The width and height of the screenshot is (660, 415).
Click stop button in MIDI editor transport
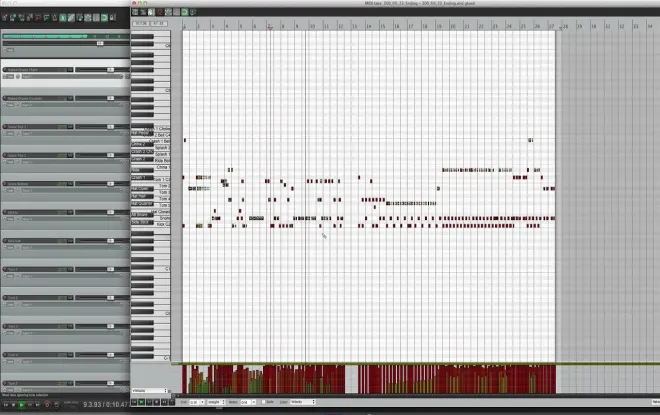pyautogui.click(x=157, y=402)
